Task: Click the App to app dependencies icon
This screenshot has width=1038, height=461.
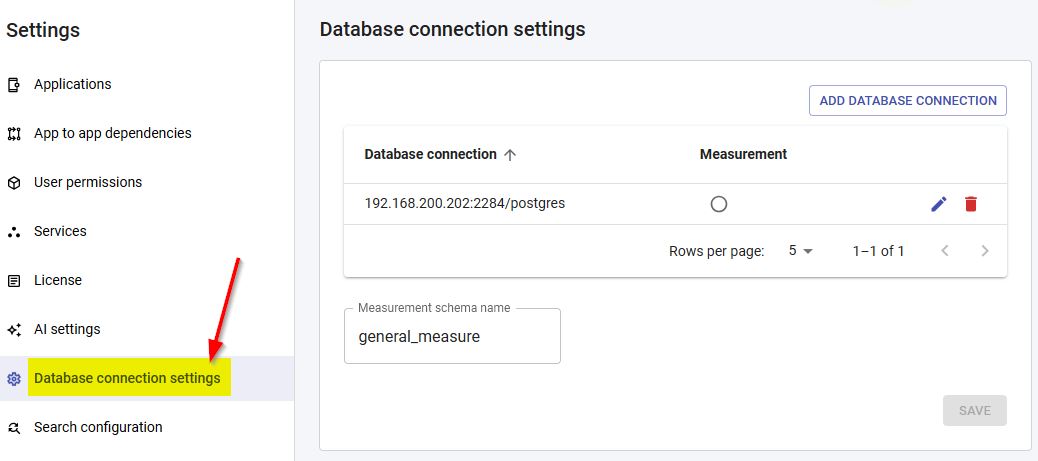Action: 14,134
